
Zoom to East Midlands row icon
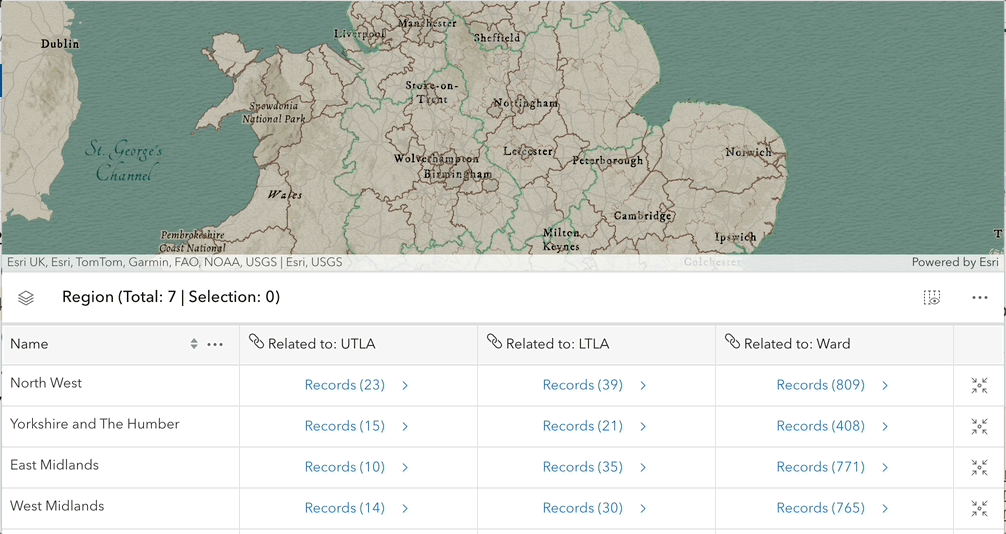coord(979,467)
